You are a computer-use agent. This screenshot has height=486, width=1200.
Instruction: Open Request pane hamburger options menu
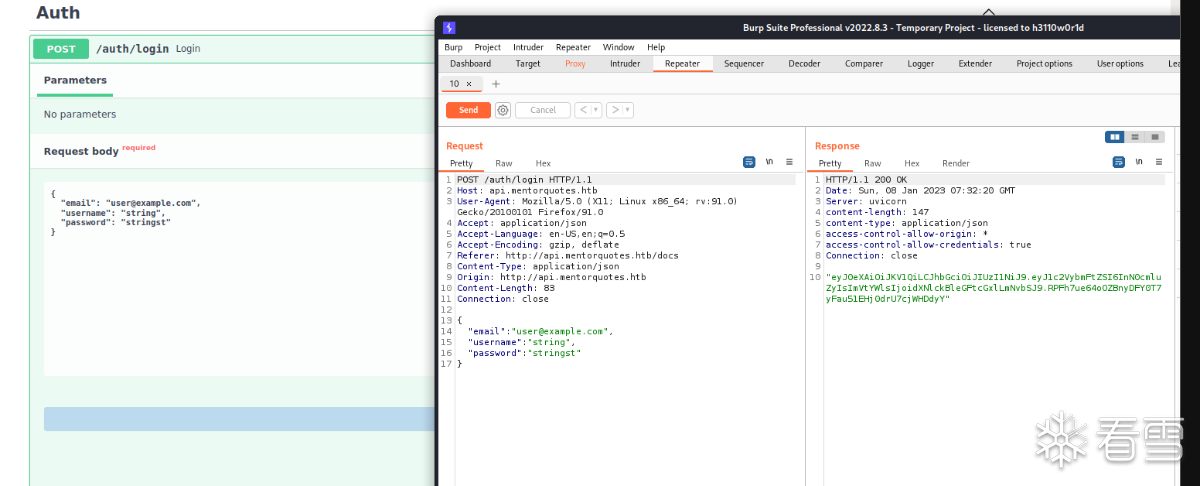789,162
